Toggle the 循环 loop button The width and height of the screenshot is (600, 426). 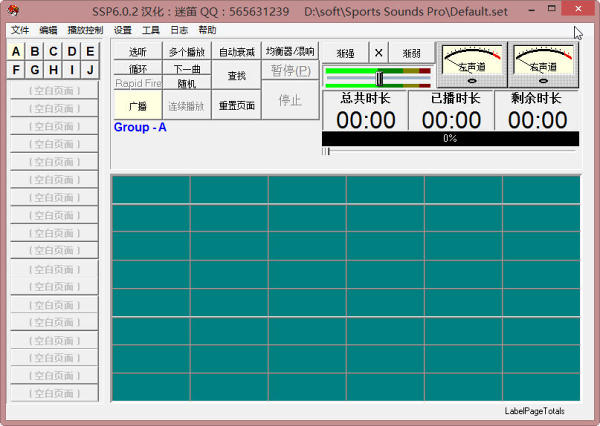[138, 69]
